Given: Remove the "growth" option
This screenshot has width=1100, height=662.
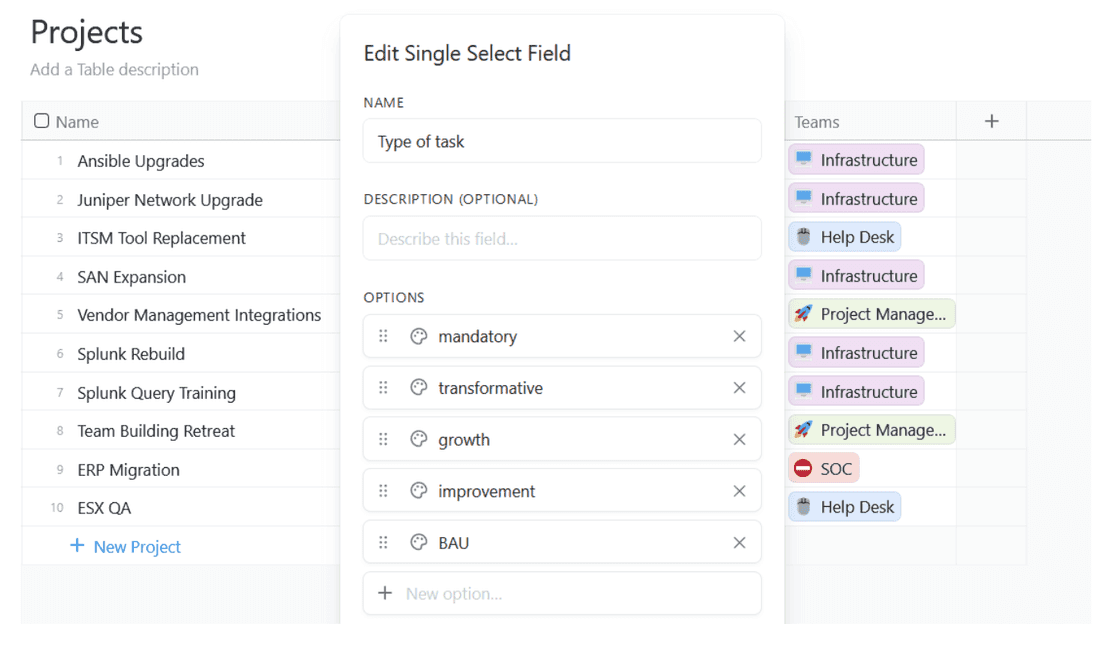Looking at the screenshot, I should [x=739, y=439].
